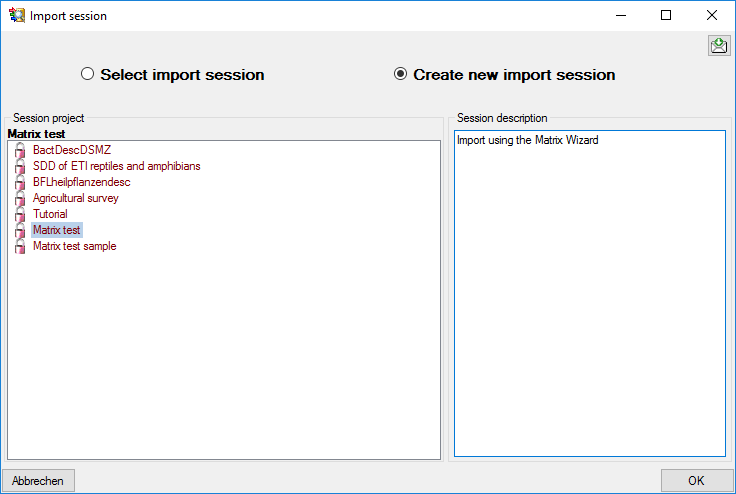
Task: Select SDD of ETI reptiles and amphibians
Action: [116, 166]
